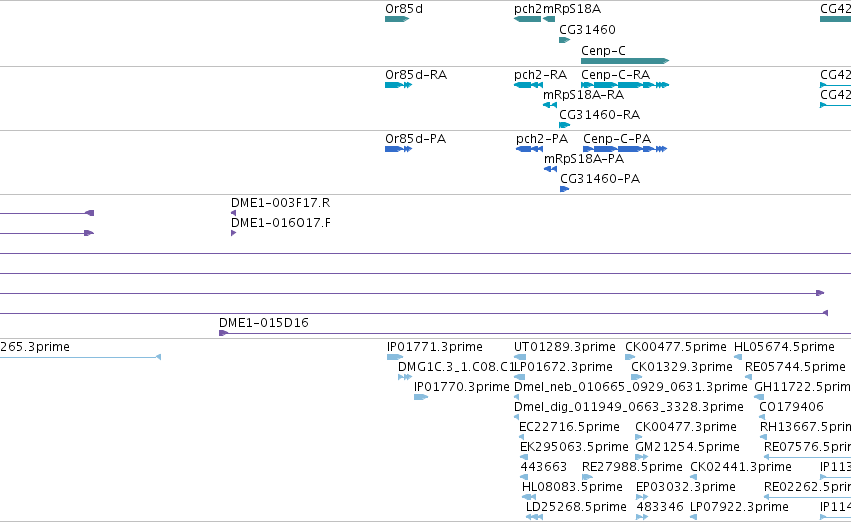Open the CK01329.3prime EST

(x=636, y=377)
